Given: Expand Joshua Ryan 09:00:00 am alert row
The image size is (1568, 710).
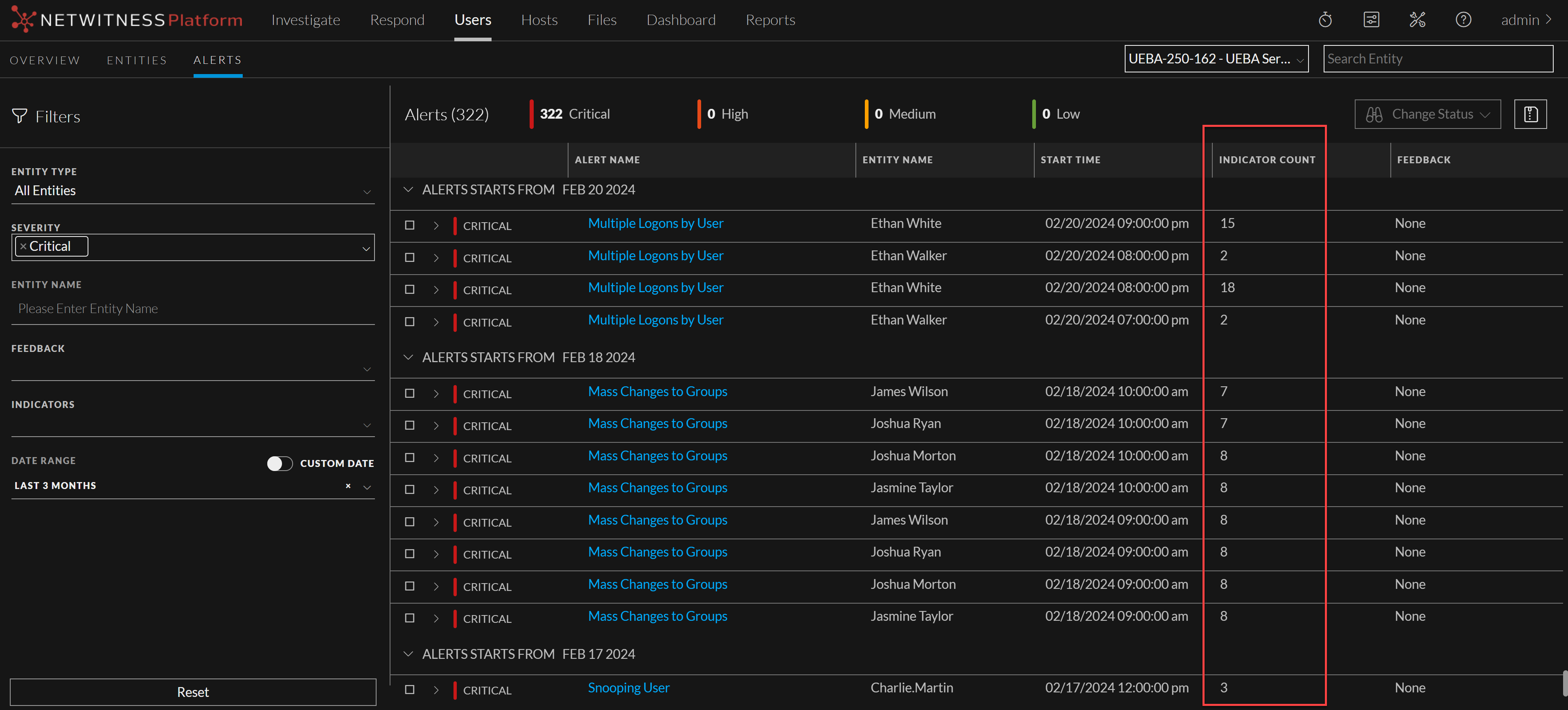Looking at the screenshot, I should click(x=436, y=554).
